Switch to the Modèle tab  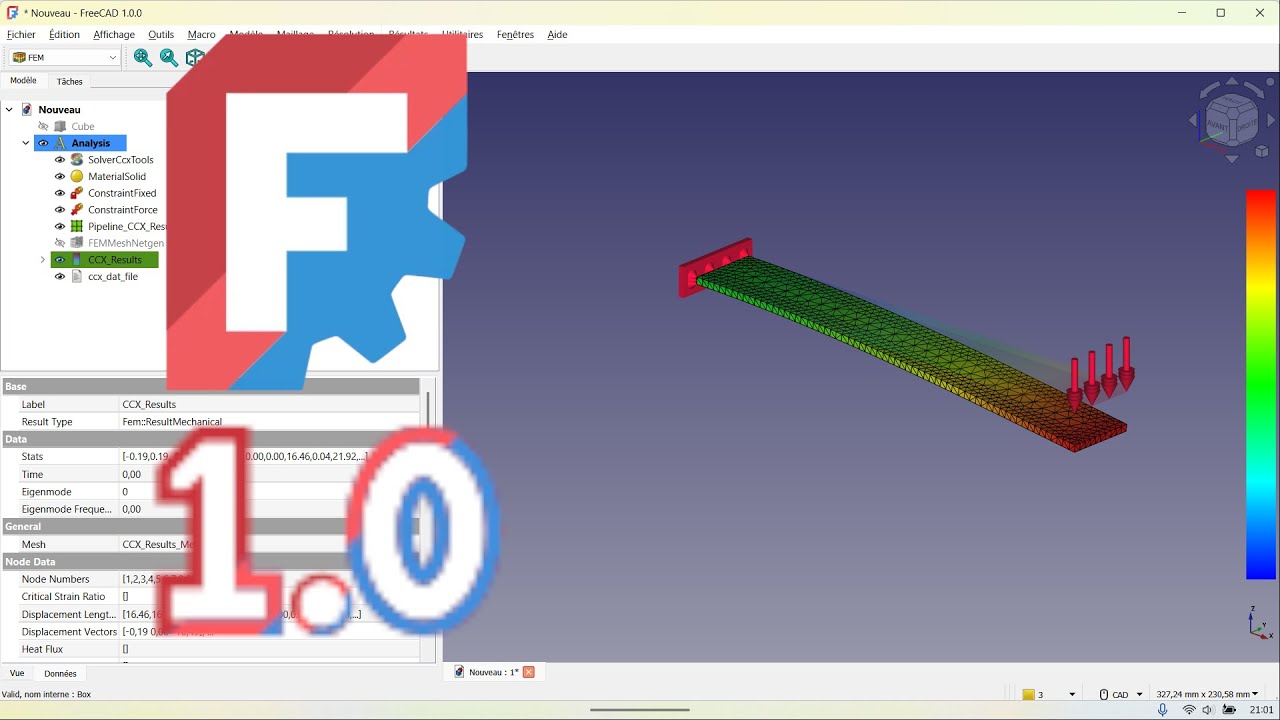(x=23, y=81)
